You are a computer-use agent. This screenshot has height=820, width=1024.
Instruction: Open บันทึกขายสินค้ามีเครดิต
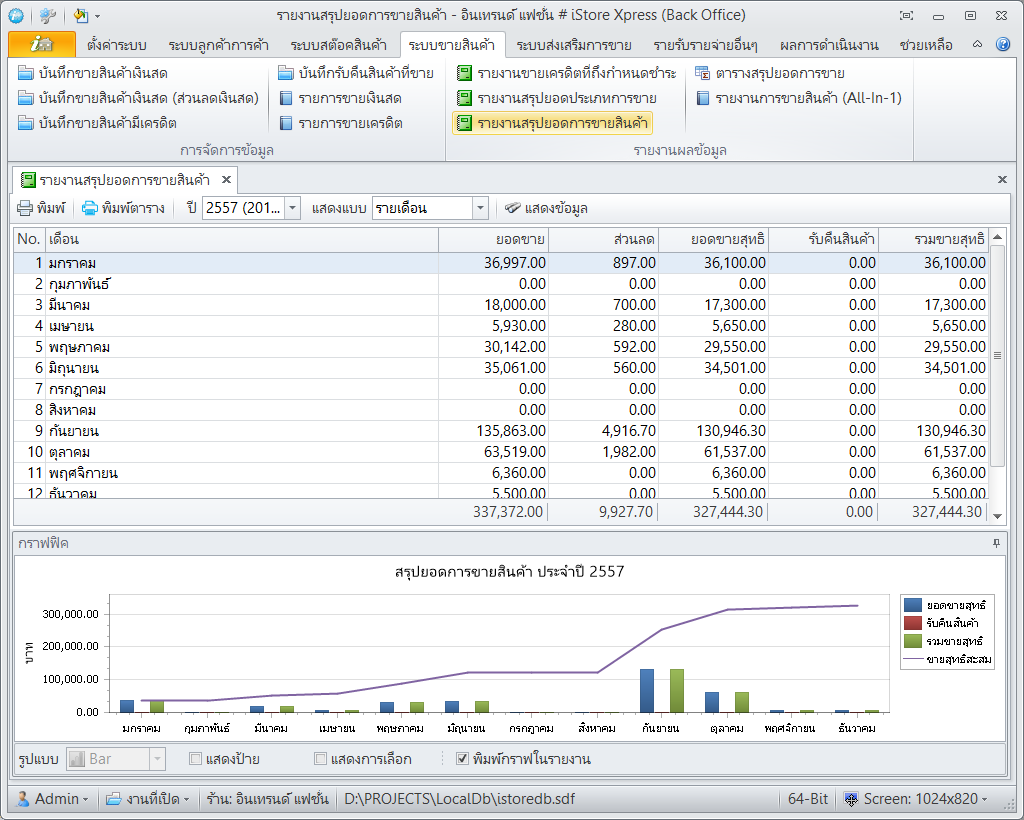coord(98,123)
